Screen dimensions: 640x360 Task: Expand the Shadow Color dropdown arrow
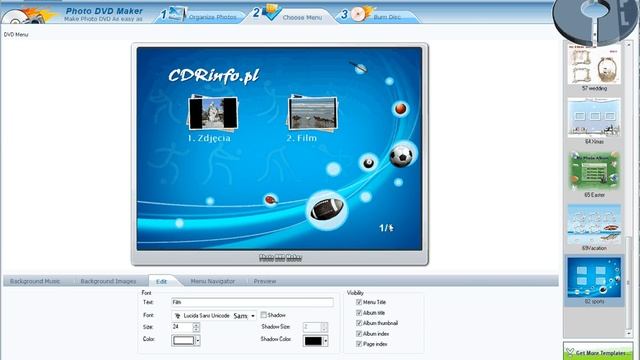[326, 341]
